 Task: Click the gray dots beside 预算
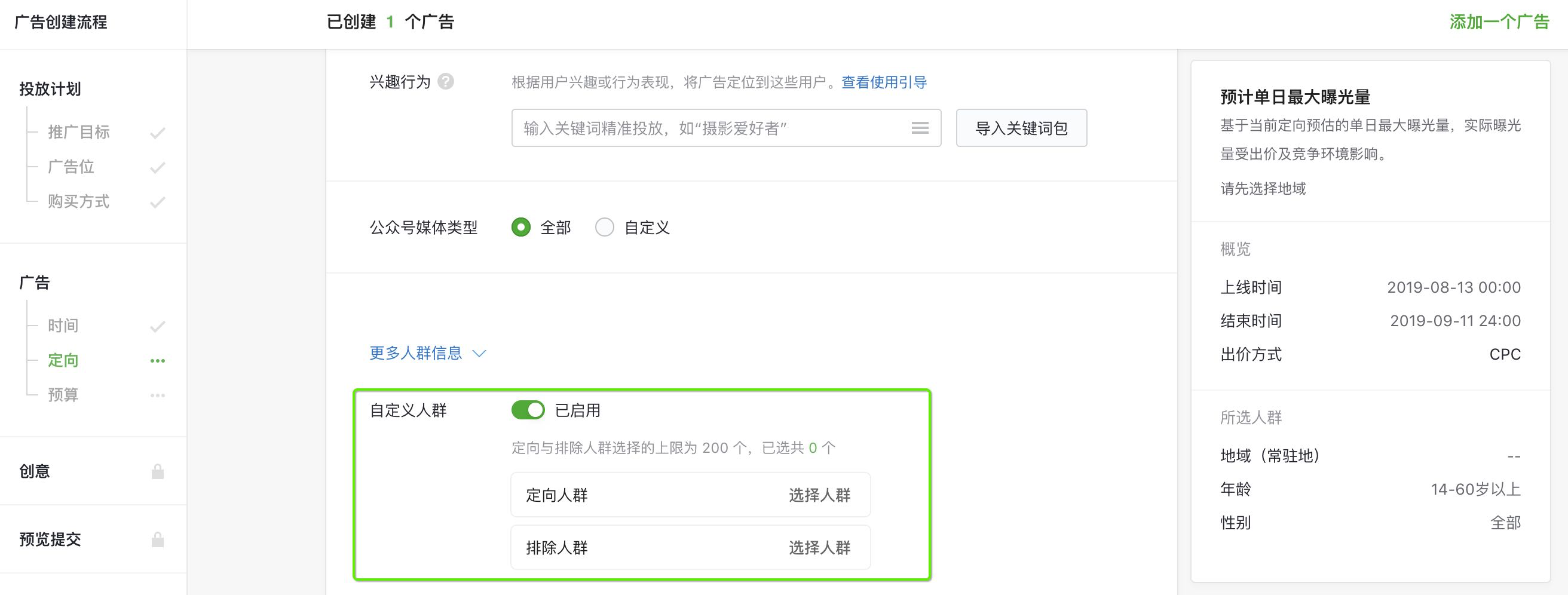158,395
